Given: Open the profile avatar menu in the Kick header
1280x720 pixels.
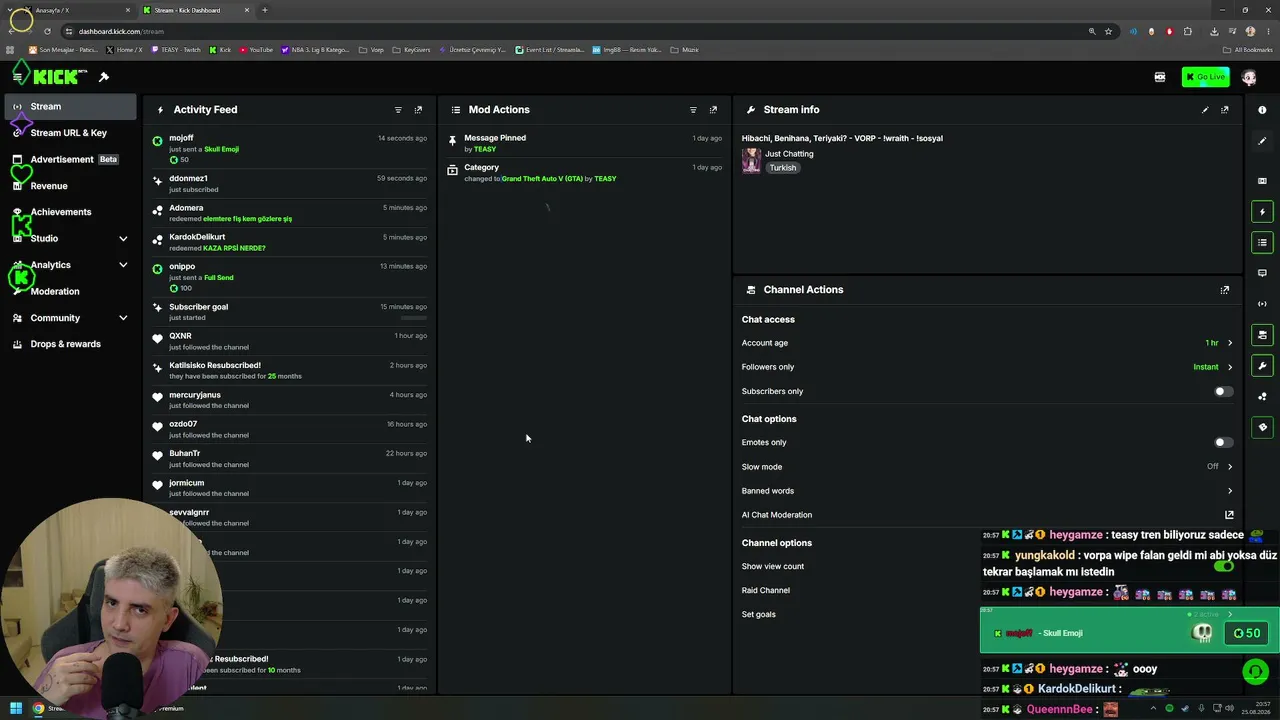Looking at the screenshot, I should 1249,77.
